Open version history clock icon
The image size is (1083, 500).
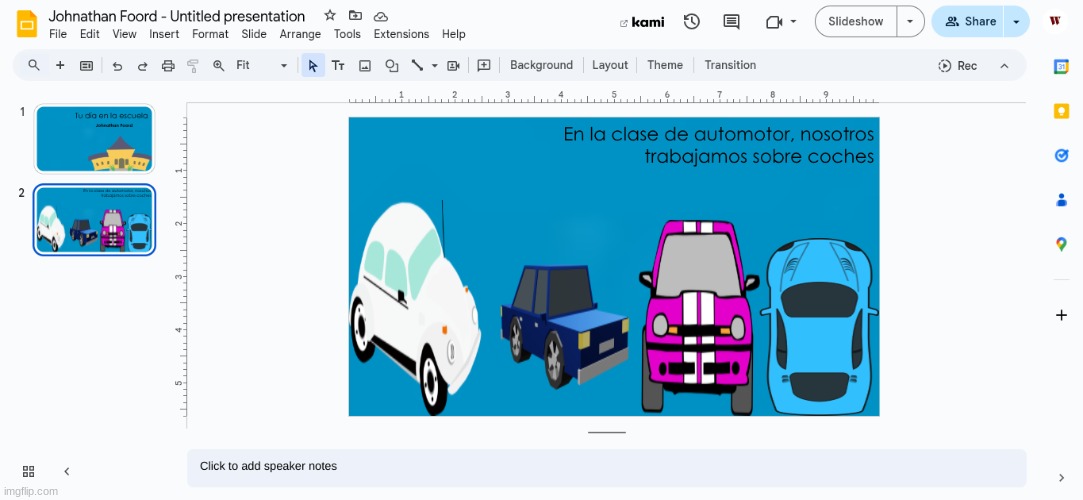691,21
